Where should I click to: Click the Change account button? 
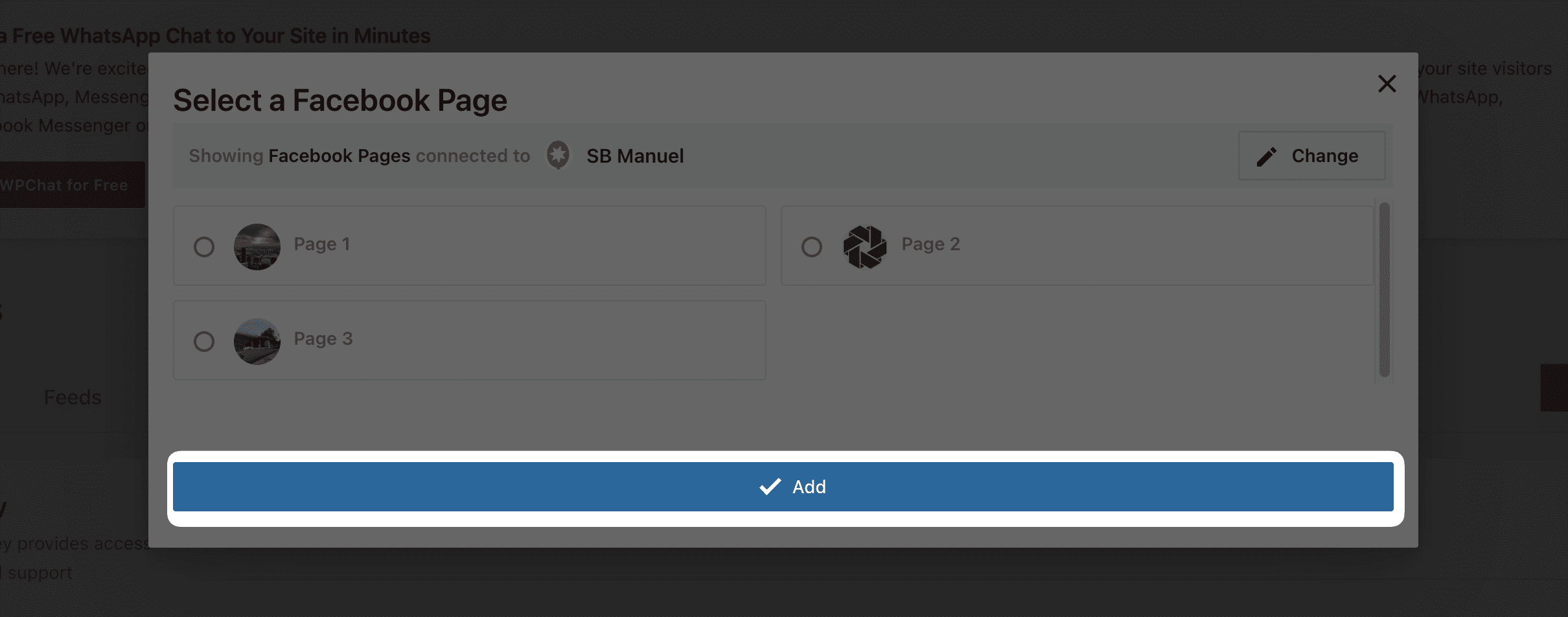pyautogui.click(x=1312, y=156)
